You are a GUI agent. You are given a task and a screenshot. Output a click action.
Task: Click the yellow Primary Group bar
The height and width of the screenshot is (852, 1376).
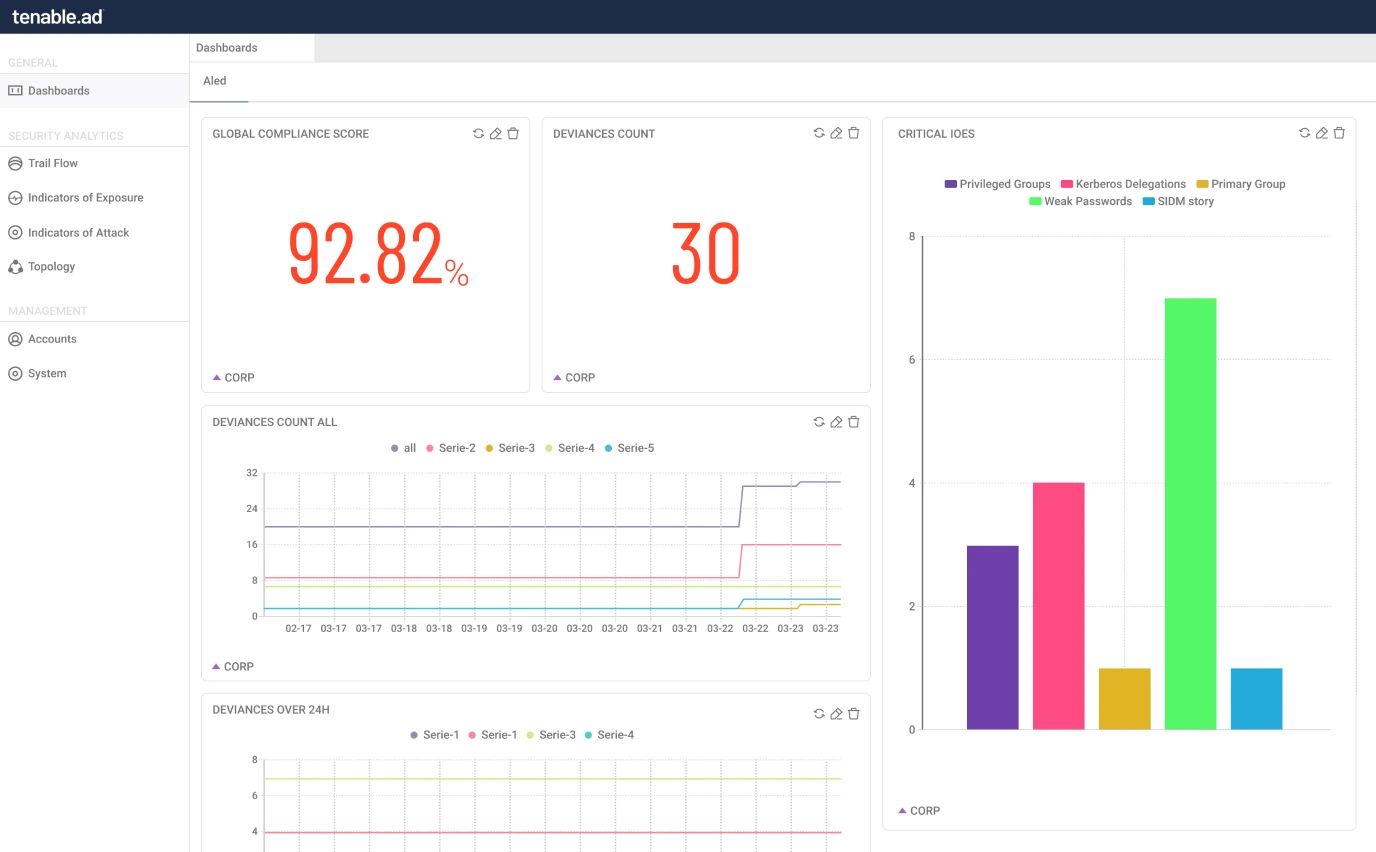click(1125, 699)
